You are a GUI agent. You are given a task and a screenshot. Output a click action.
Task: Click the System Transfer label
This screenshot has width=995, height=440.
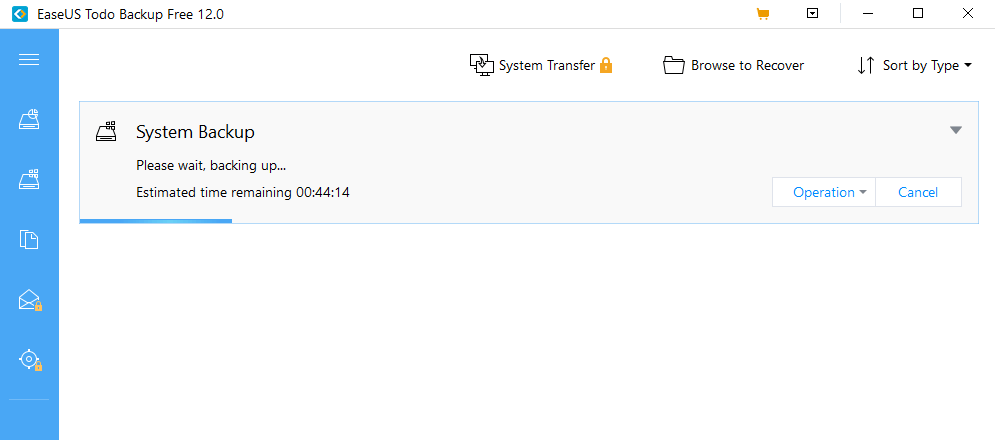[x=546, y=66]
